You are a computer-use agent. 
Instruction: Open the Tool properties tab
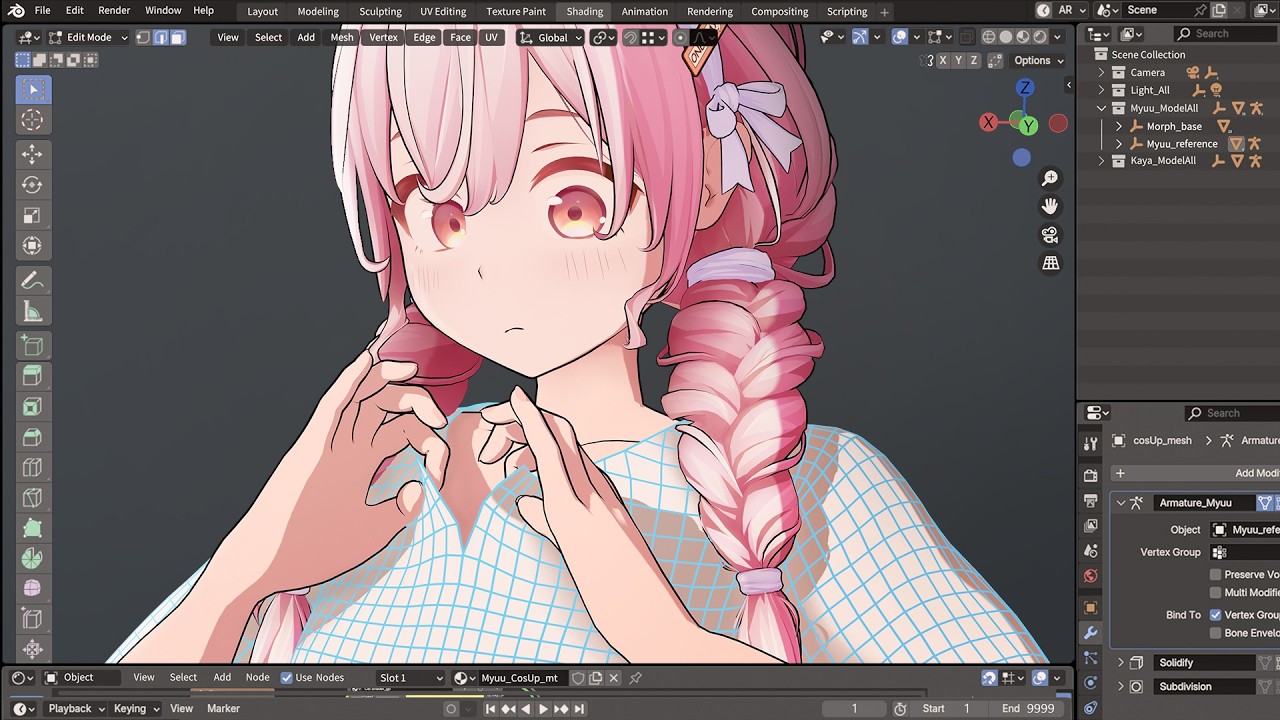(1091, 443)
